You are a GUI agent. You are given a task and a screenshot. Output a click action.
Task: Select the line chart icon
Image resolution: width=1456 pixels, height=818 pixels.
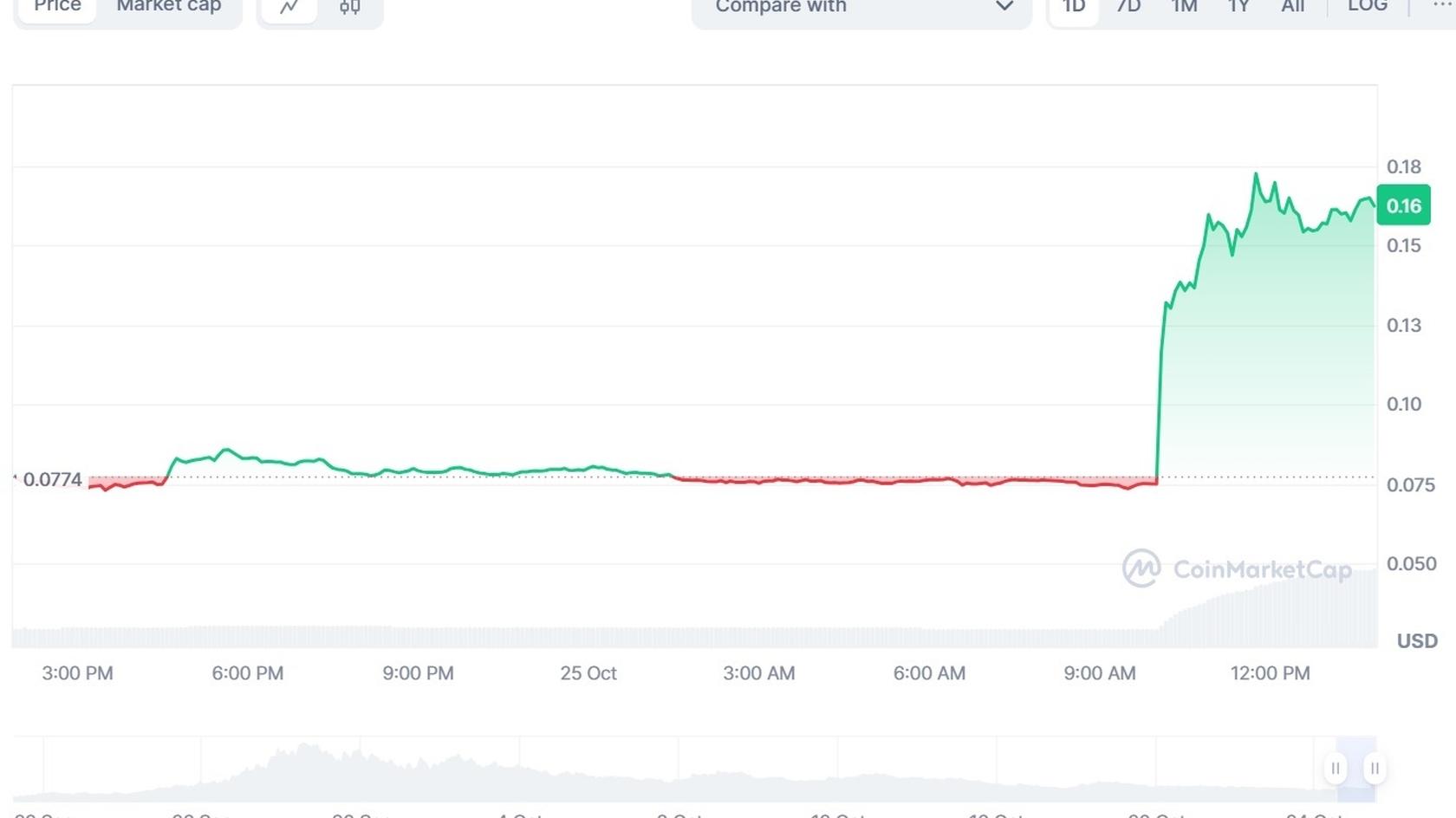[289, 7]
